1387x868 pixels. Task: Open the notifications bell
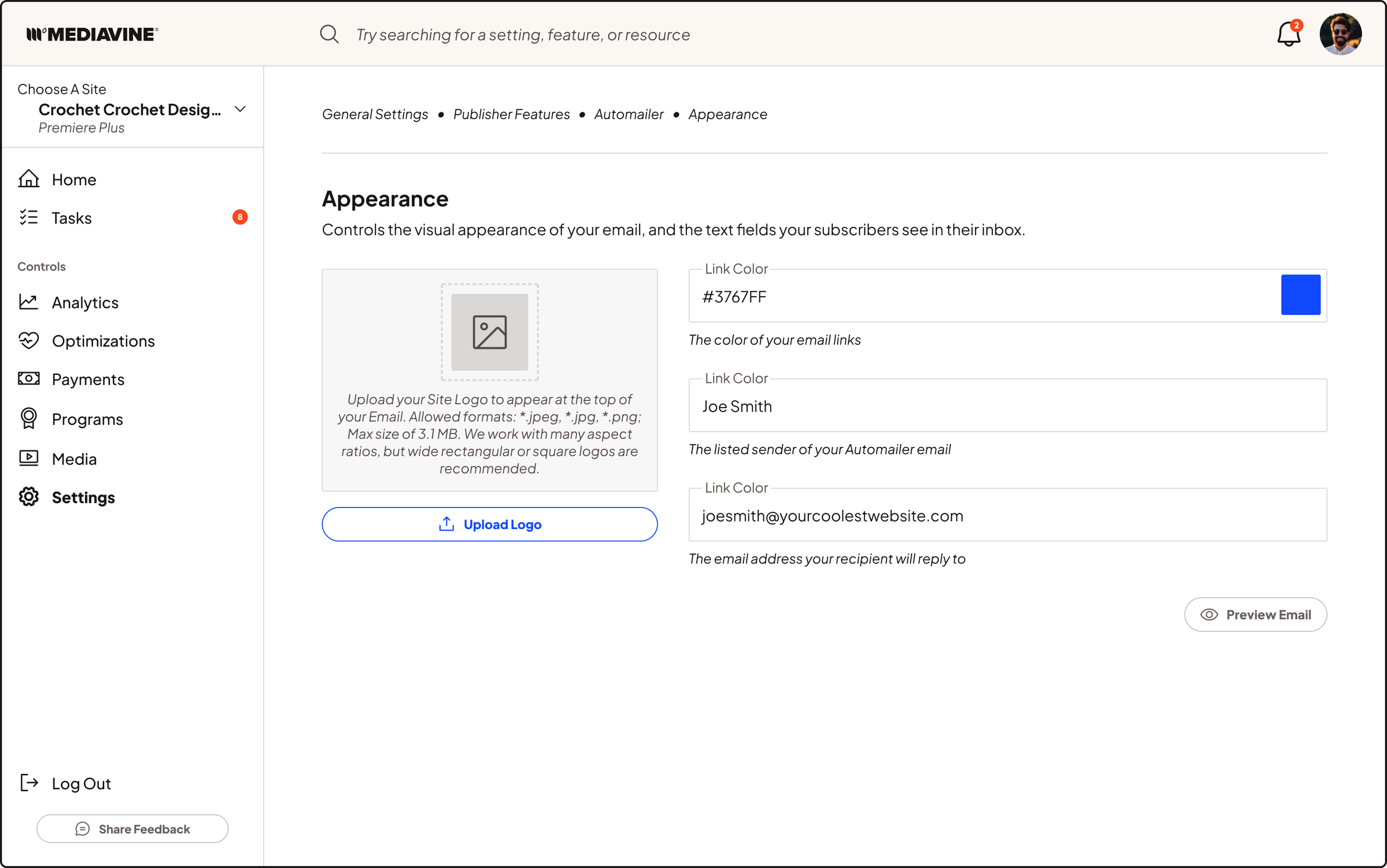(1288, 34)
